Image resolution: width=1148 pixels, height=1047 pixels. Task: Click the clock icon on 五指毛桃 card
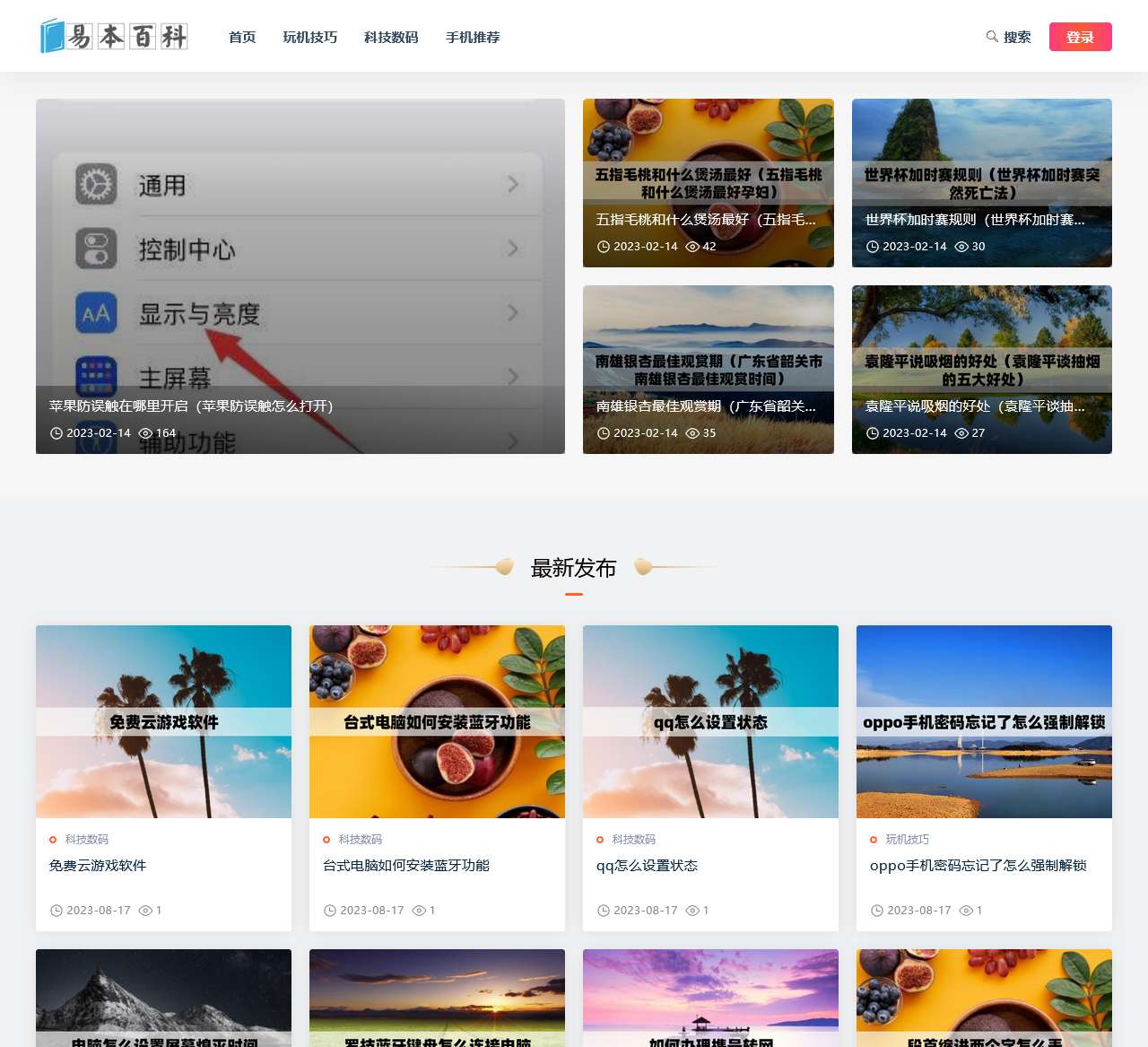click(x=604, y=247)
